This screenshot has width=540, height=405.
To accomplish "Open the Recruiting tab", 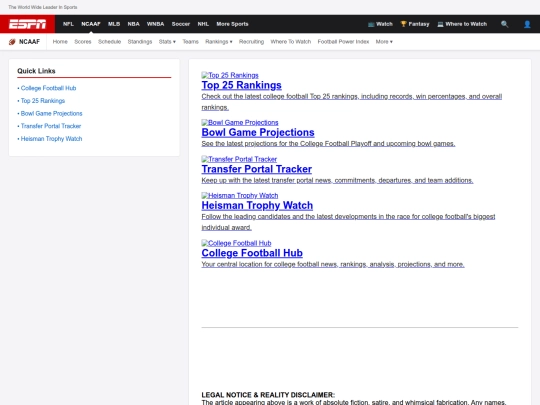I will [251, 42].
